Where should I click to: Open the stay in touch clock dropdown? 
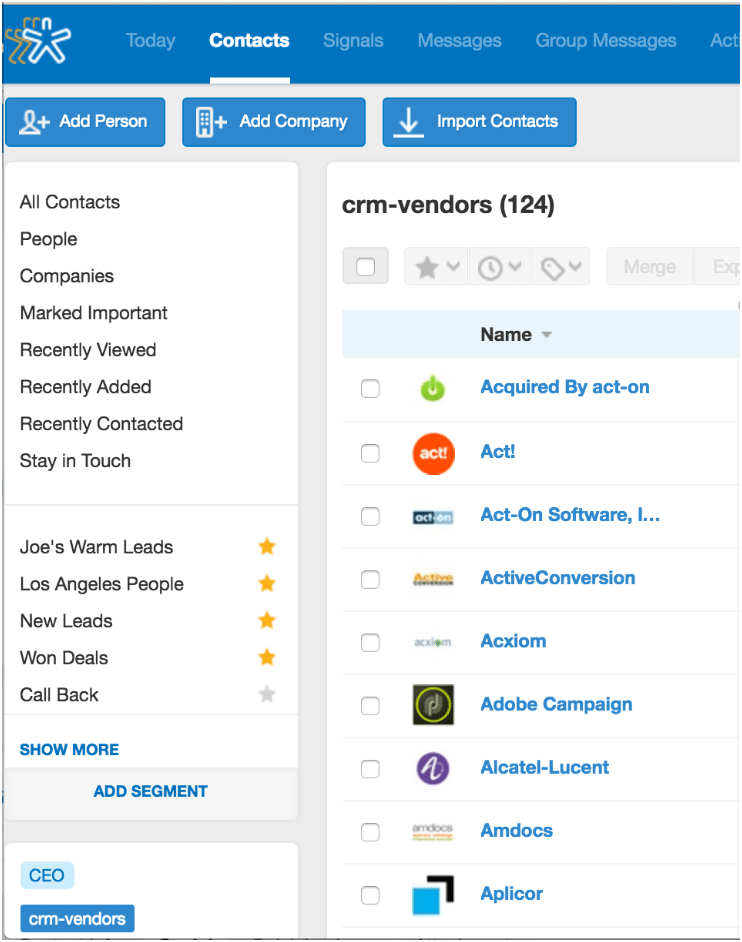[499, 267]
